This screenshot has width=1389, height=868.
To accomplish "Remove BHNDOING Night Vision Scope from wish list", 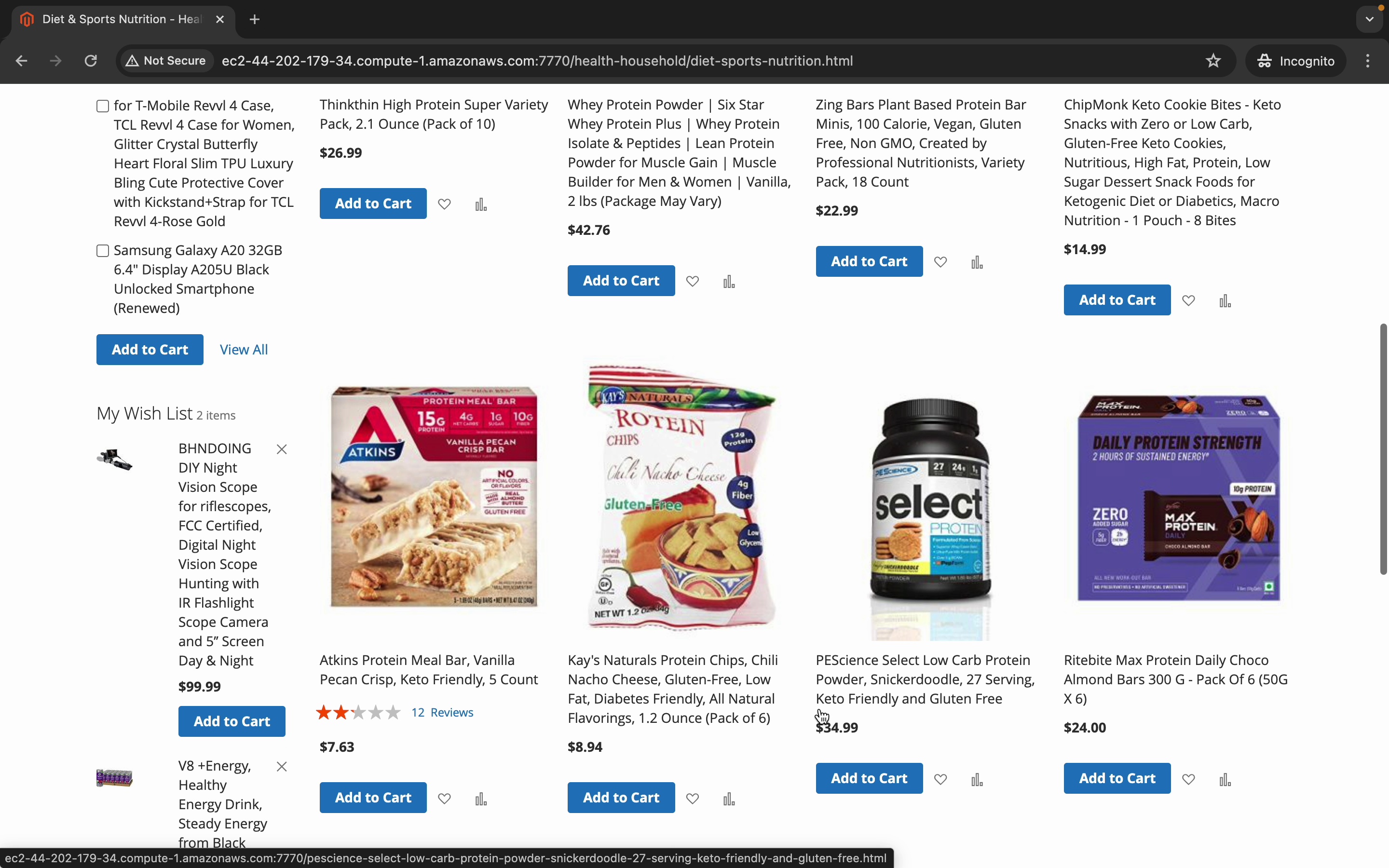I will (x=282, y=449).
